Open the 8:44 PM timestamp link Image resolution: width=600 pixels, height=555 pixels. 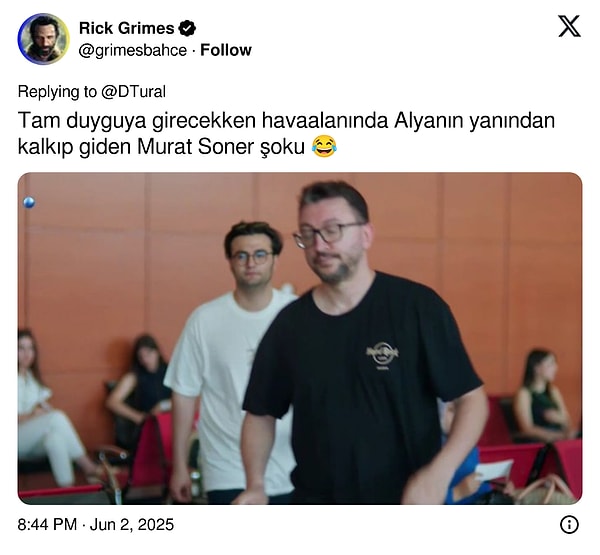coord(47,524)
